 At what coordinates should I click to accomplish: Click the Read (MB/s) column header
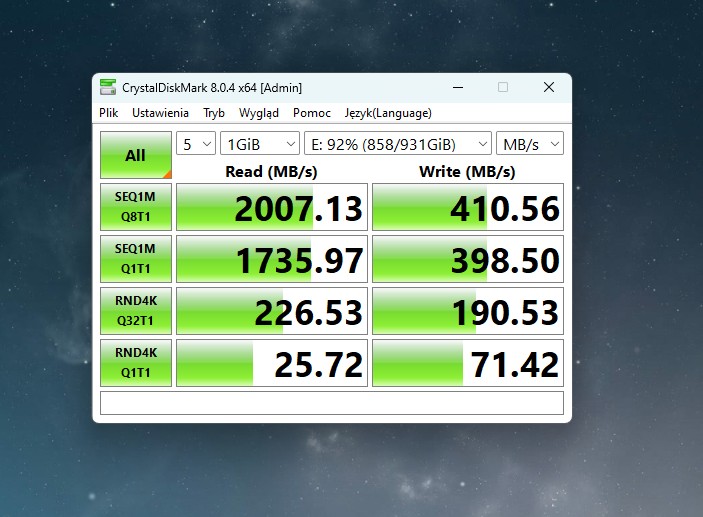(271, 172)
